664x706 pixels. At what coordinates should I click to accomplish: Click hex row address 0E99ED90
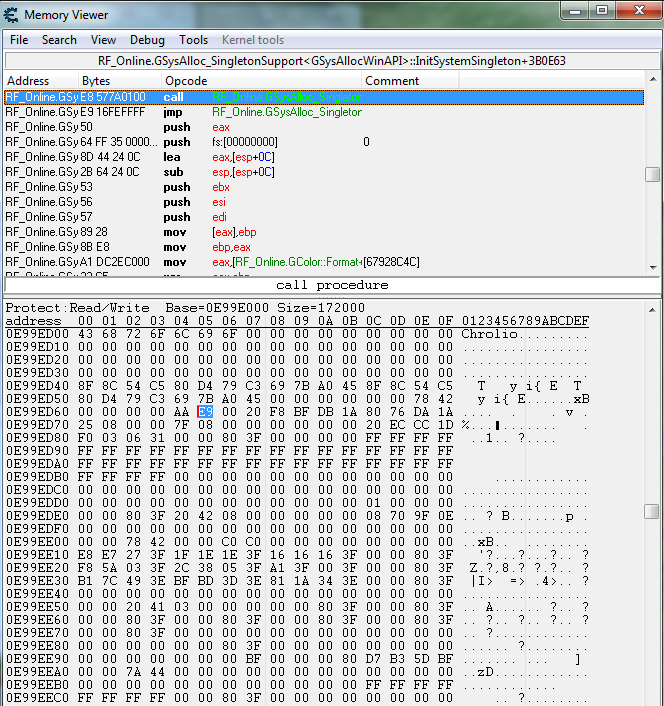click(37, 451)
